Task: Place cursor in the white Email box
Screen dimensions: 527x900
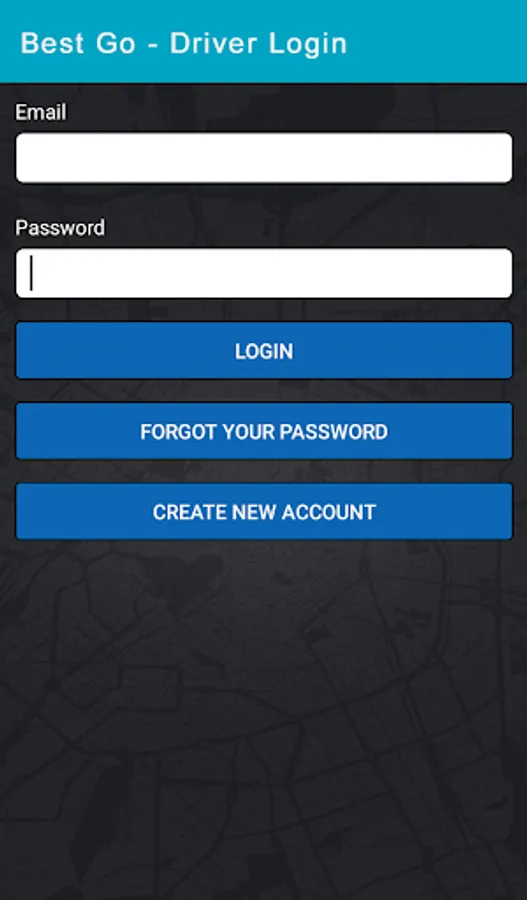Action: pyautogui.click(x=264, y=158)
